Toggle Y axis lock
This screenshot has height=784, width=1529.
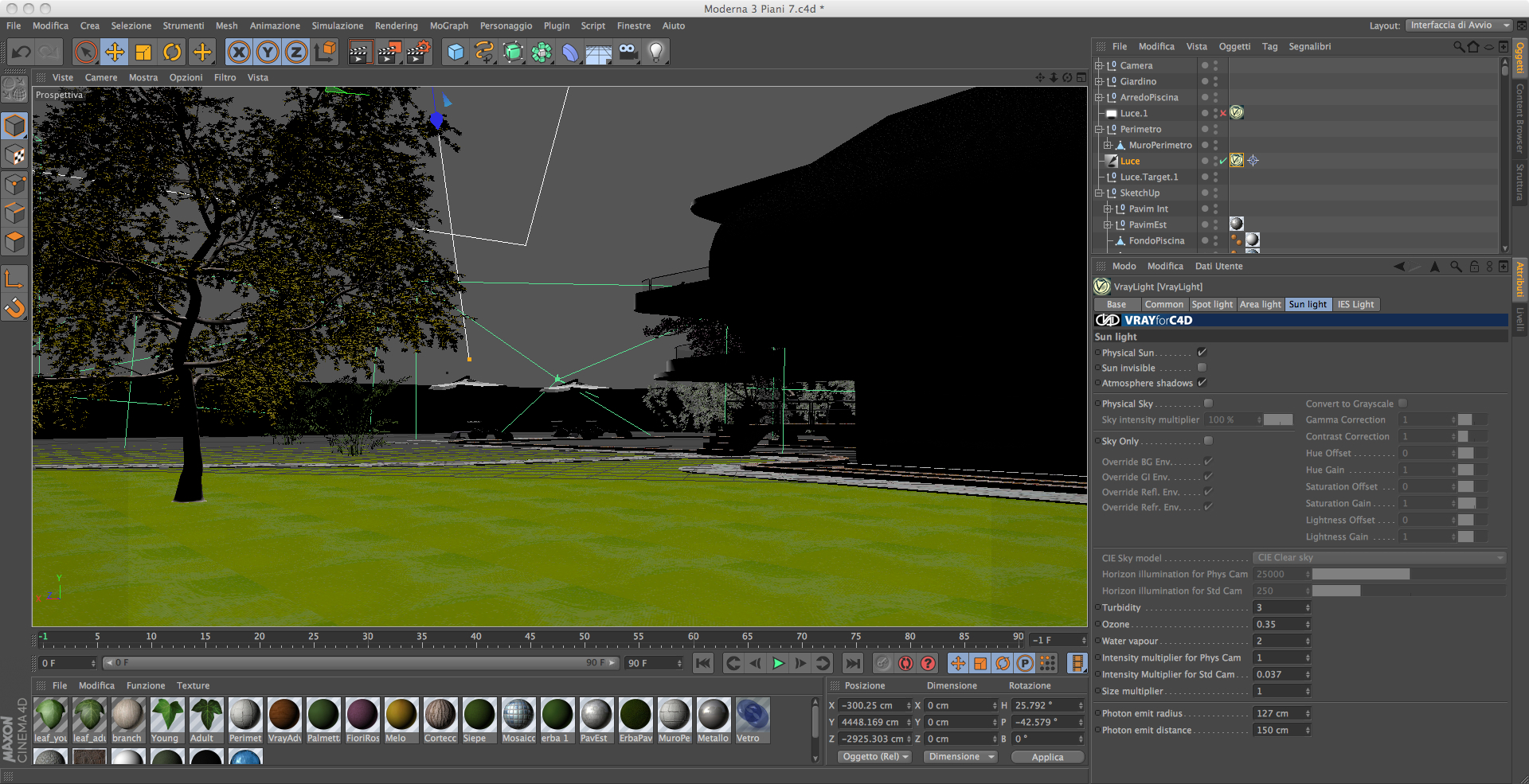click(268, 53)
